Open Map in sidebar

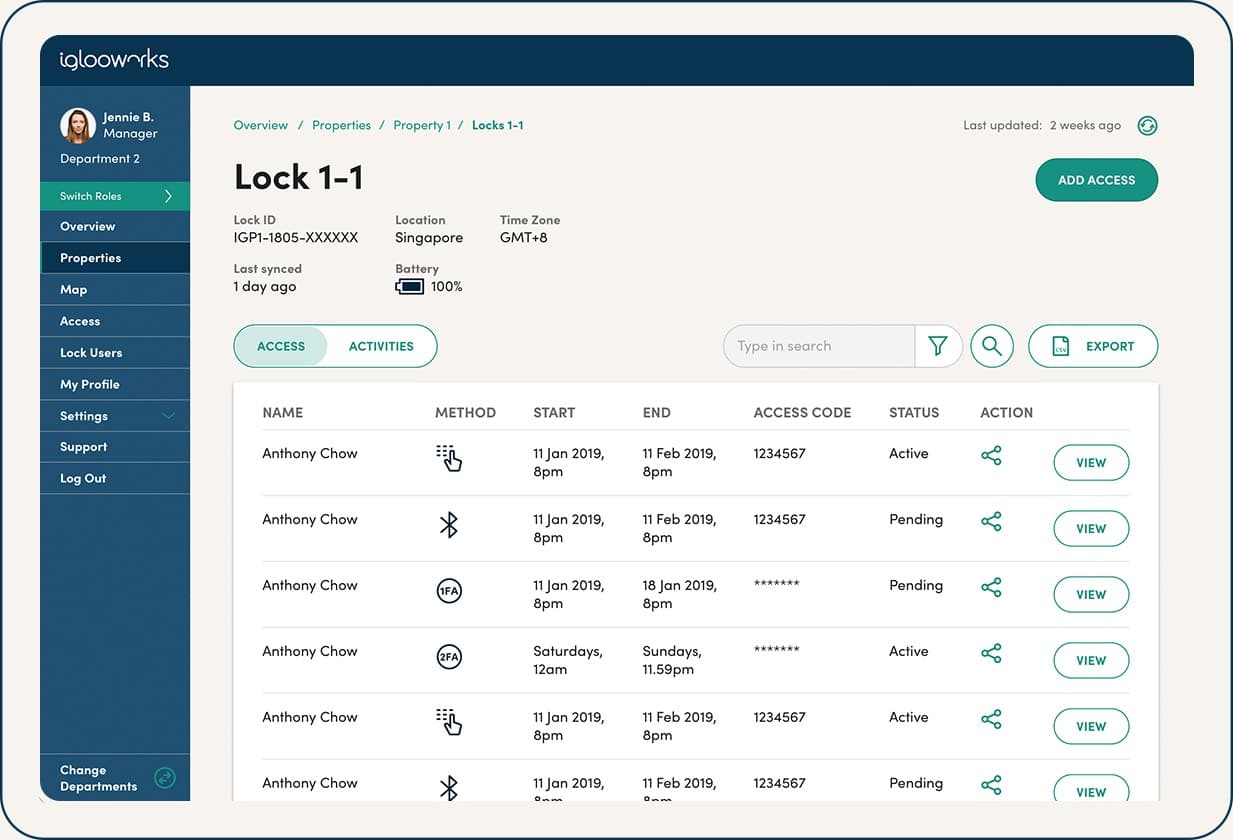coord(115,289)
